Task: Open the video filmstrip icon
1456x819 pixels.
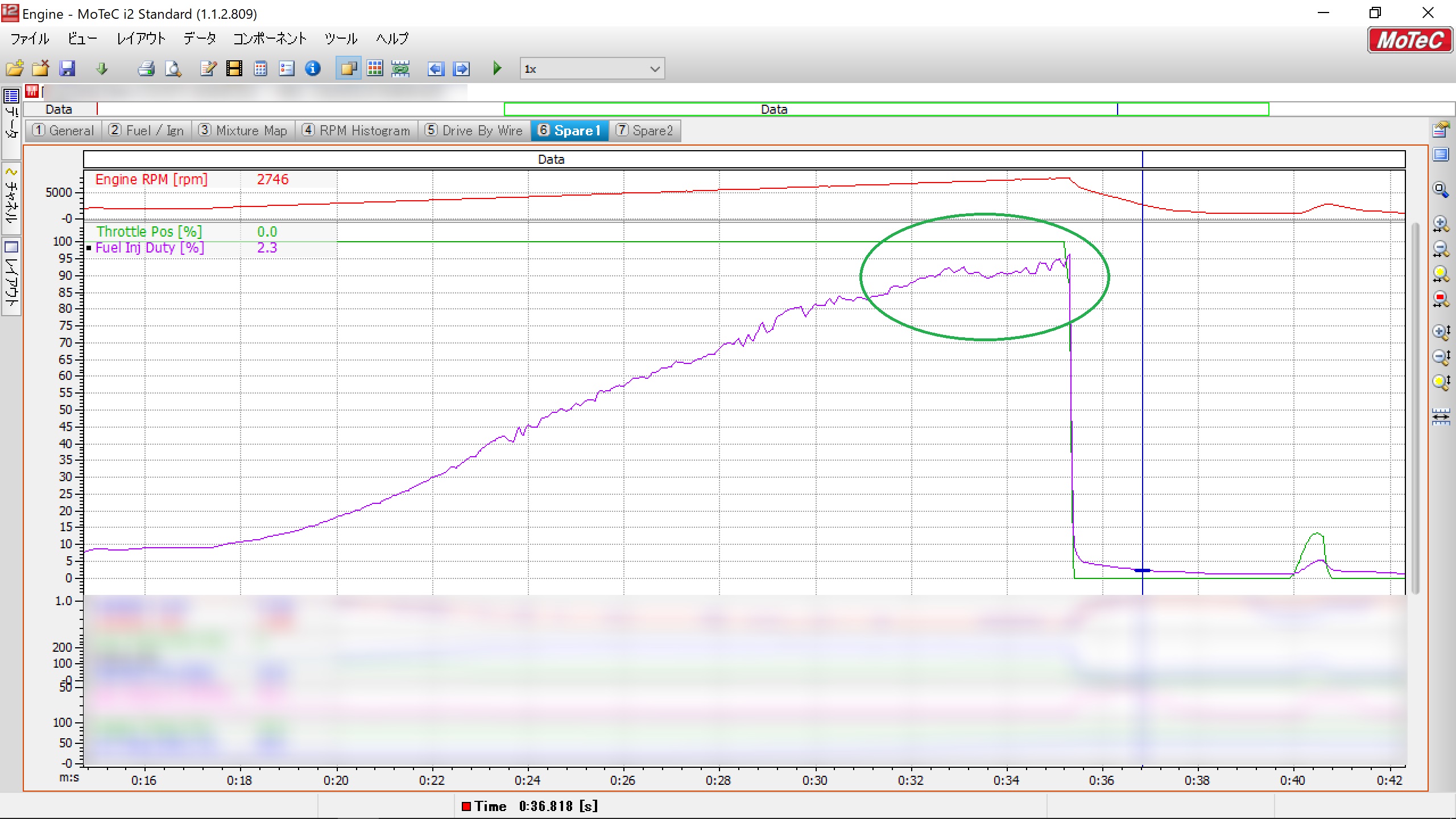Action: click(234, 69)
